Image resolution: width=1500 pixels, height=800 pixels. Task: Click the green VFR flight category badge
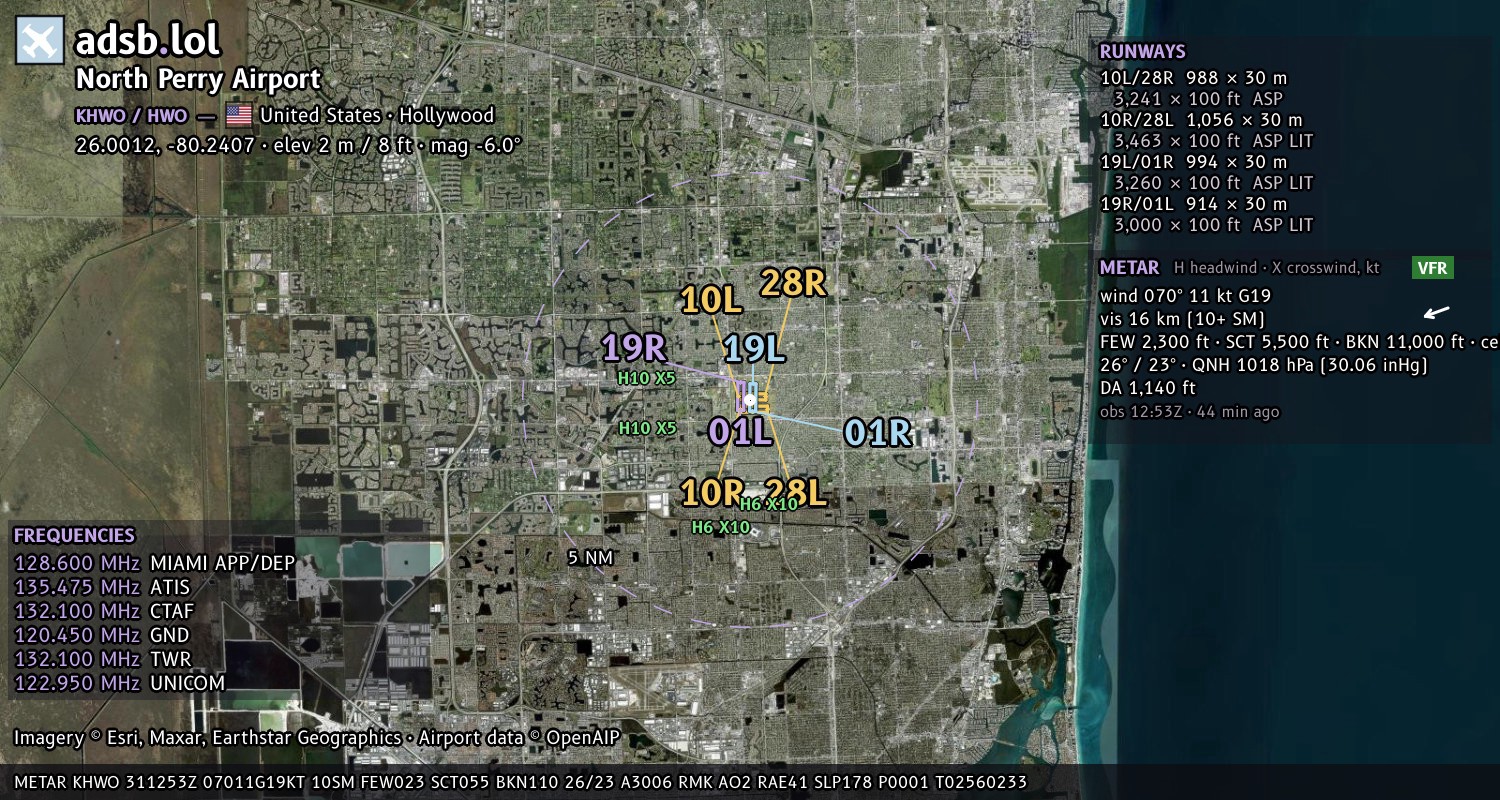[x=1433, y=267]
